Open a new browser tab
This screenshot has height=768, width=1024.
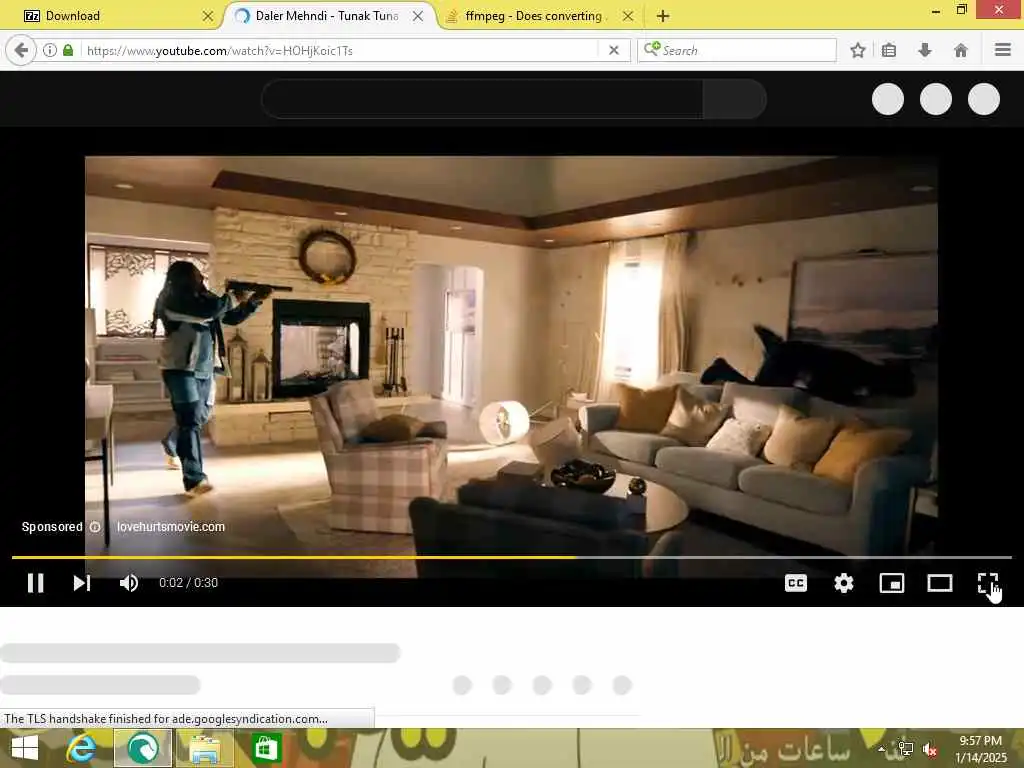tap(663, 16)
